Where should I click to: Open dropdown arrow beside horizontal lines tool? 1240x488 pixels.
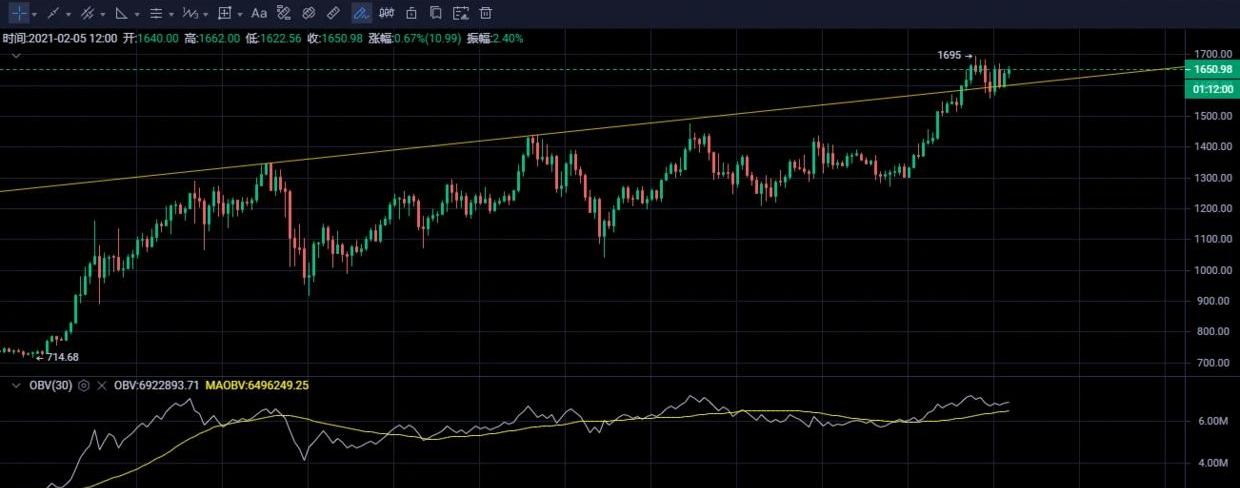[171, 14]
